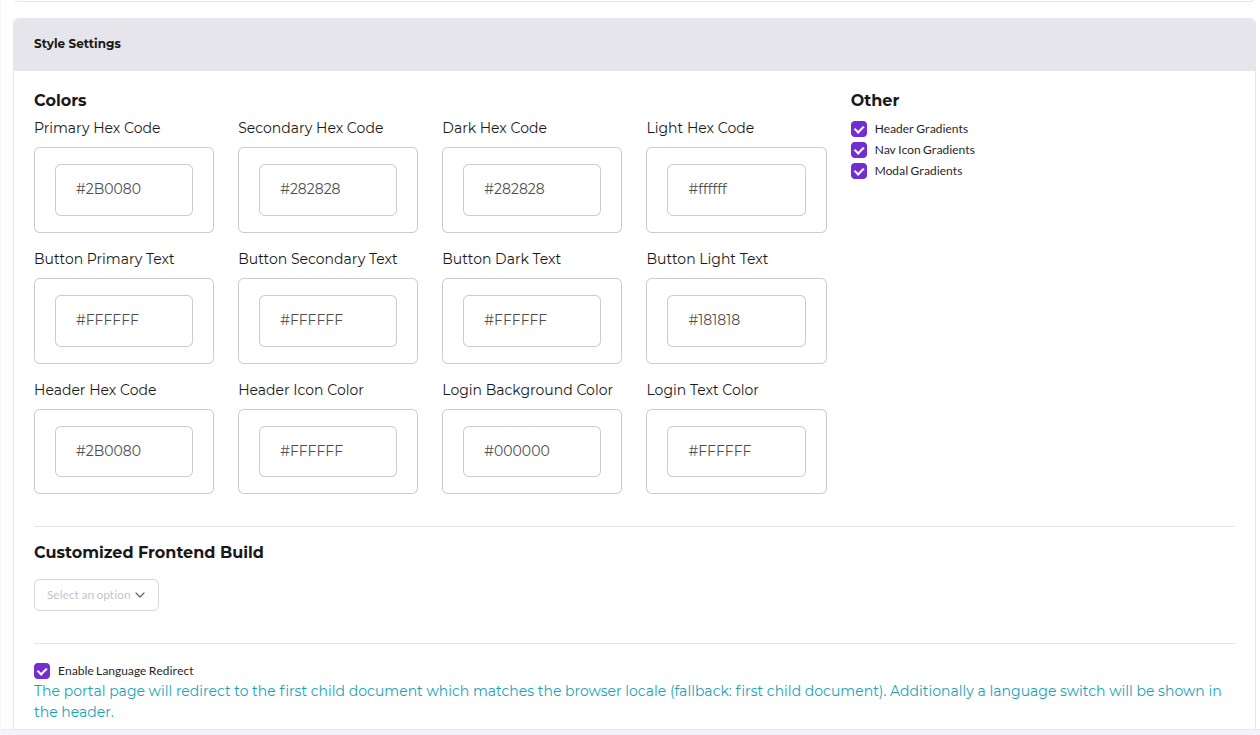
Task: Select the Primary Hex Code label
Action: [x=97, y=128]
